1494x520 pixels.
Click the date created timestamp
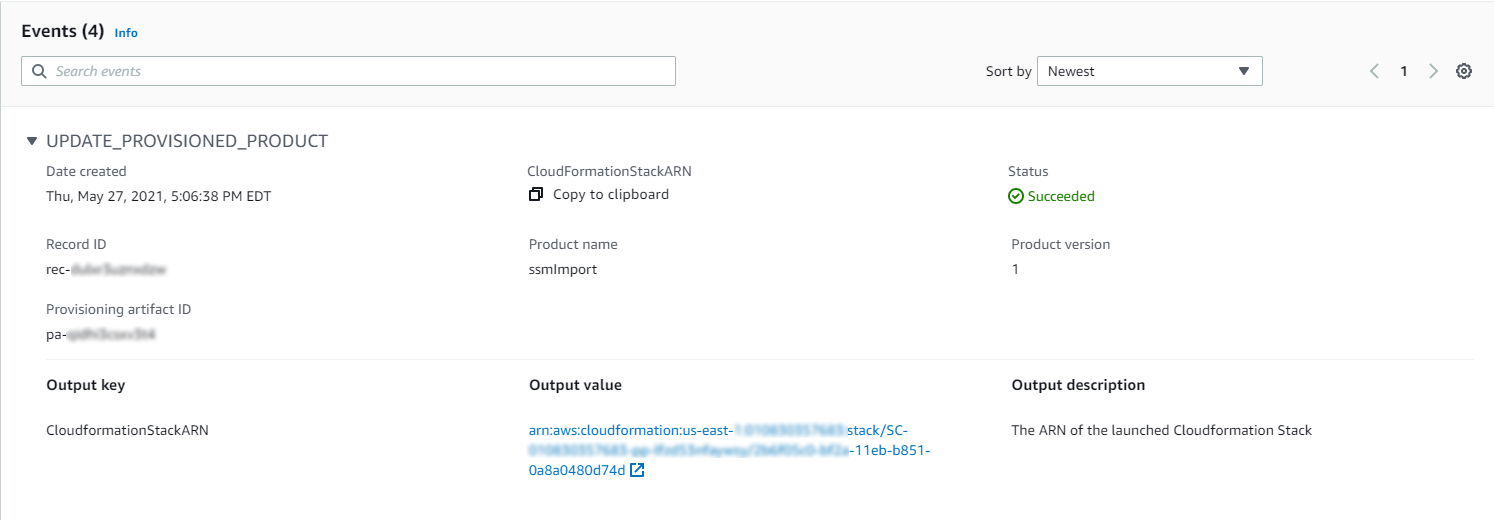[158, 196]
